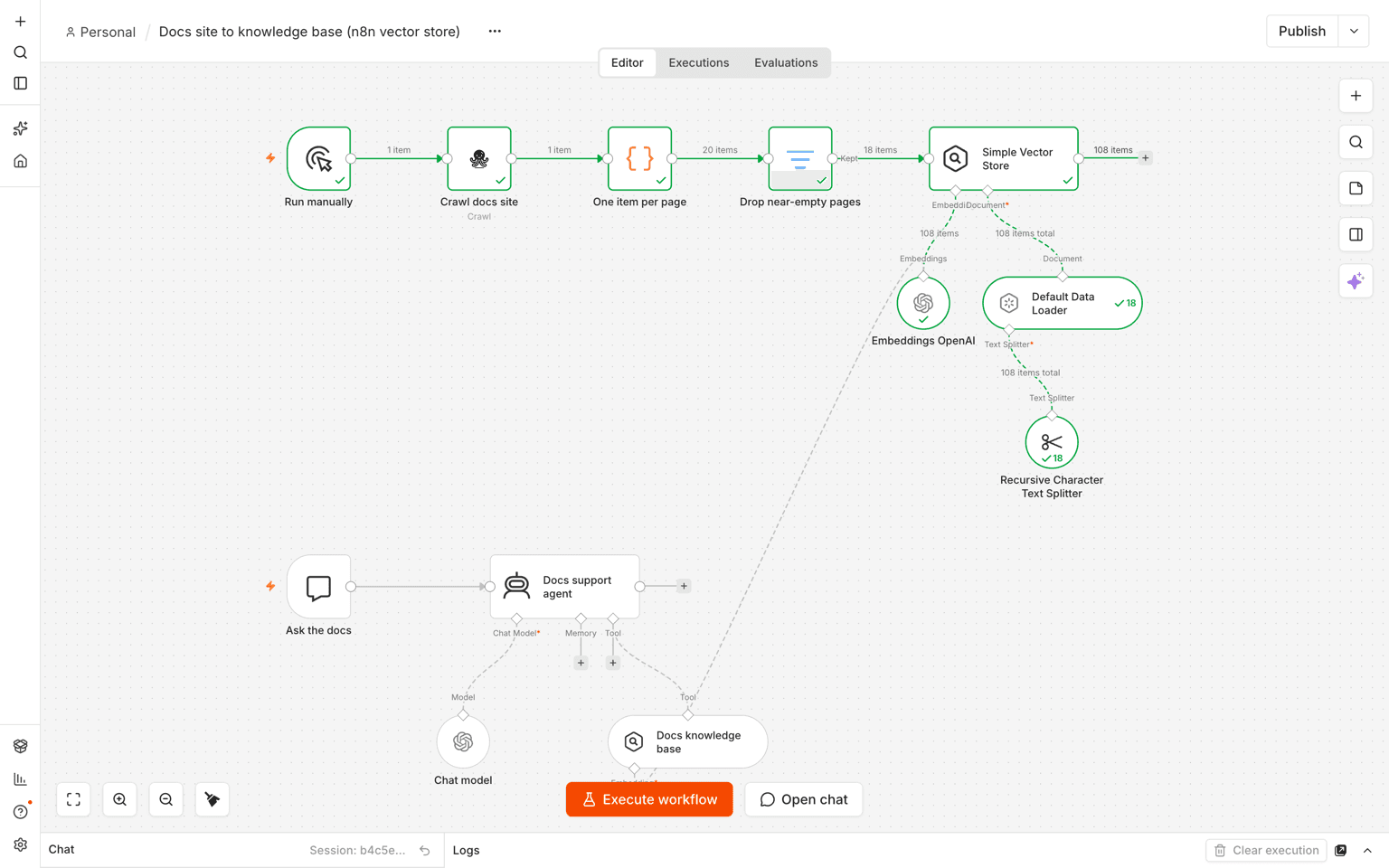Select the Simple Vector Store node

(1004, 158)
